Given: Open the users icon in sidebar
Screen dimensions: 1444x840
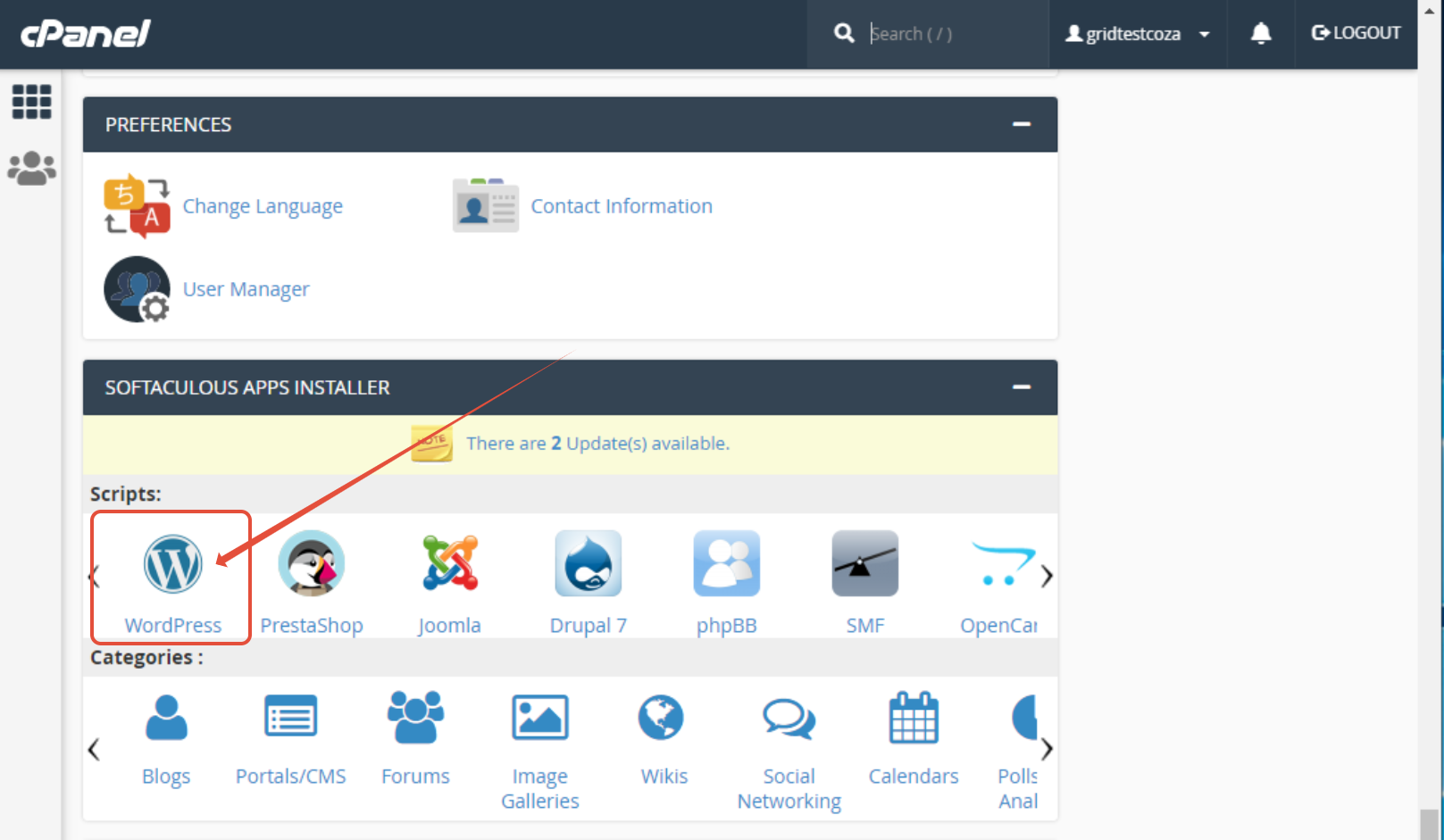Looking at the screenshot, I should (31, 168).
